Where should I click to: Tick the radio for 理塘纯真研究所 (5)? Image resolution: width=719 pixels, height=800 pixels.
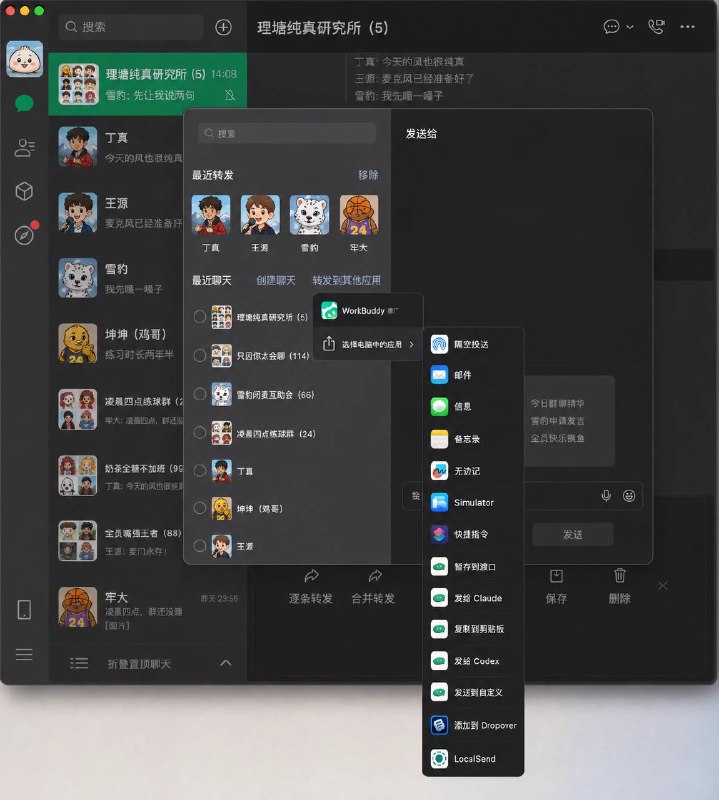pyautogui.click(x=200, y=317)
